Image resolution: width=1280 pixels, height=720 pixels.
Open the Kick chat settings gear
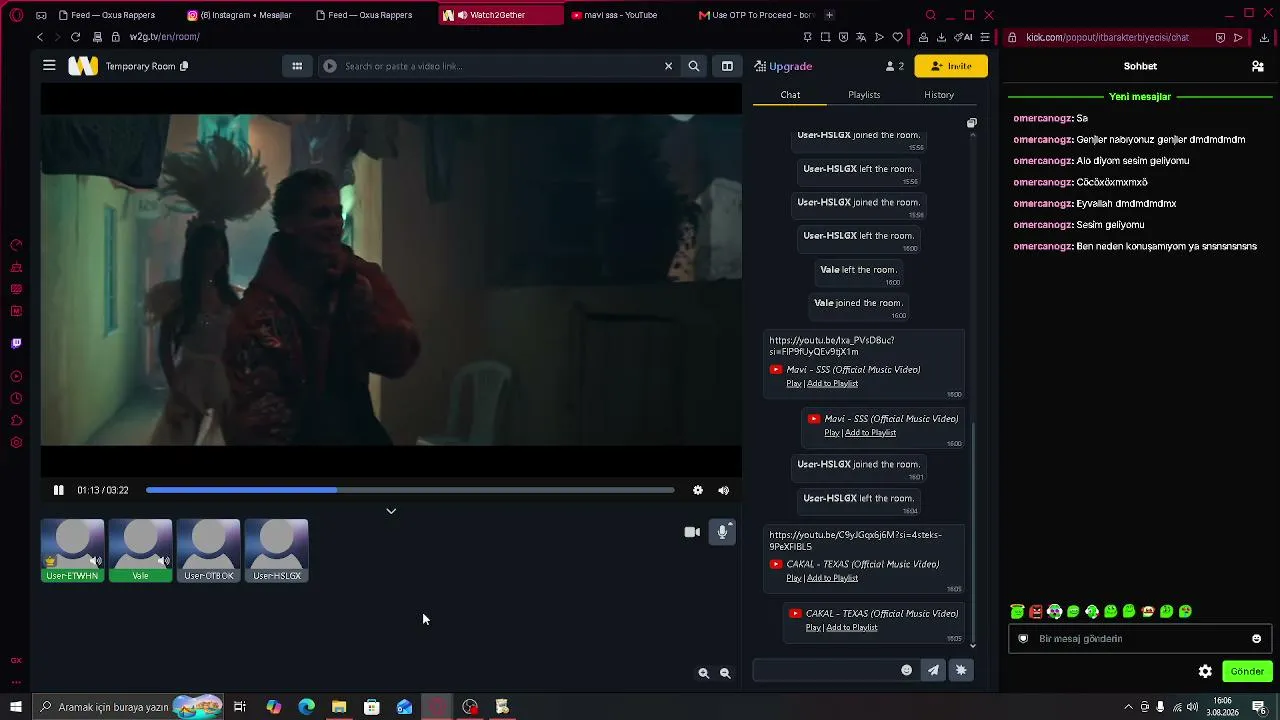point(1206,672)
